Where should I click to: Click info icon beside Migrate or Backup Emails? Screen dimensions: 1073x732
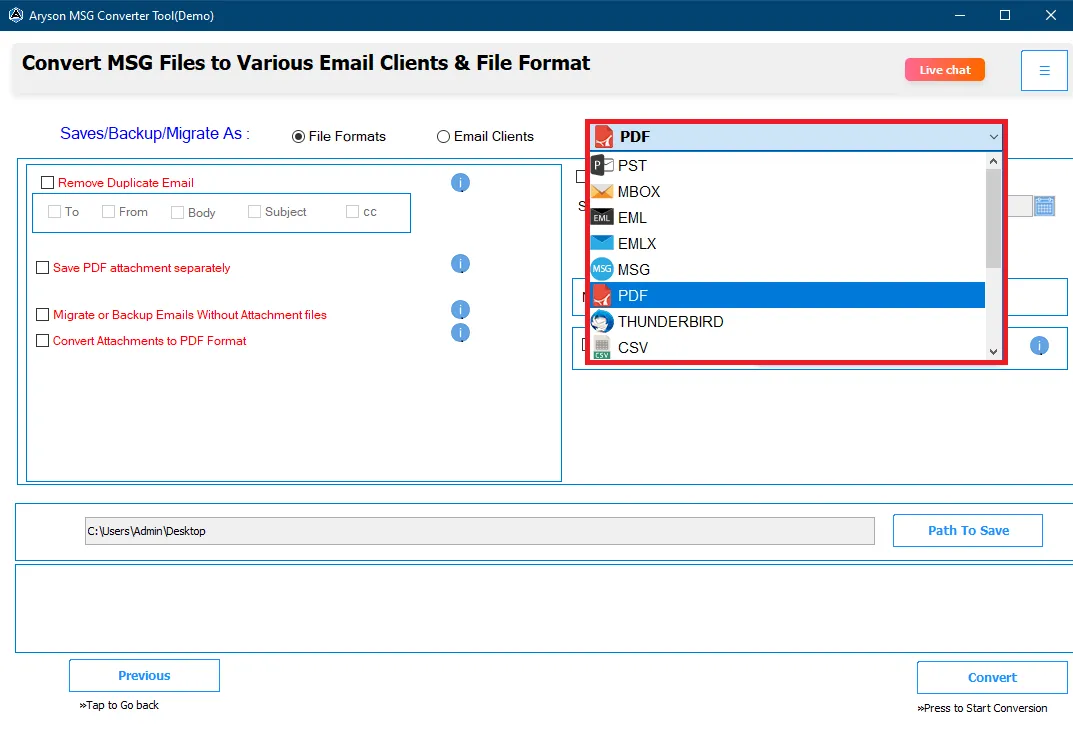[461, 310]
